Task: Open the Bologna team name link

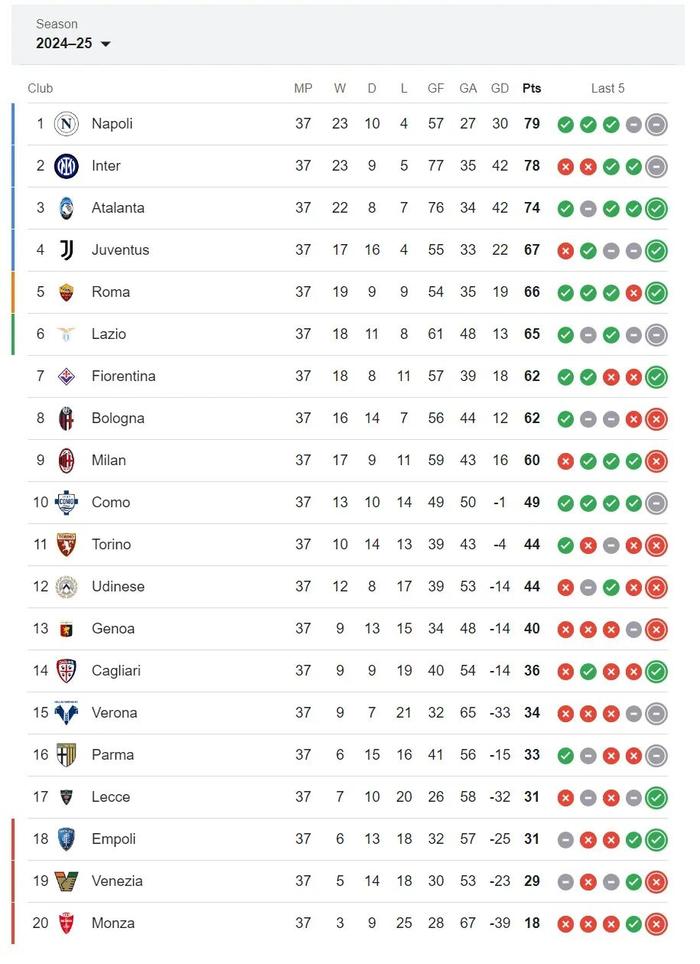Action: tap(117, 418)
